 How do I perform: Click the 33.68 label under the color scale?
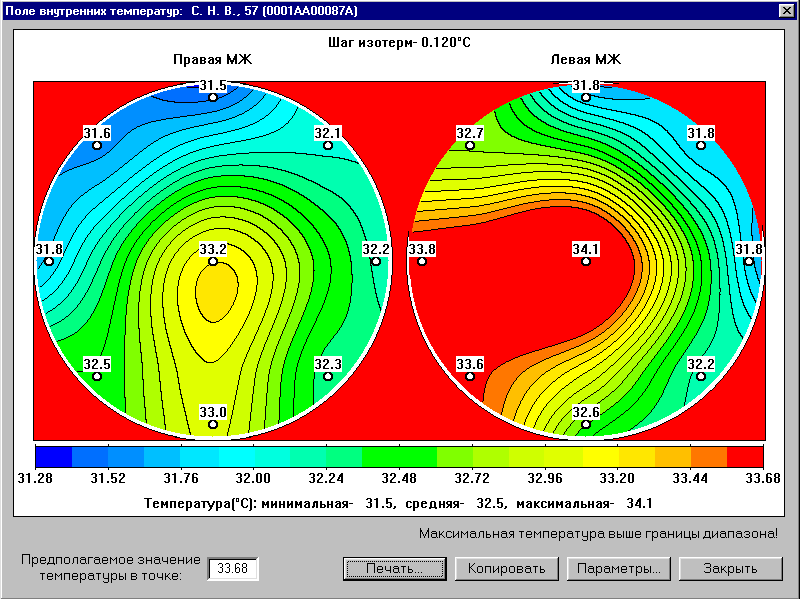[x=763, y=478]
